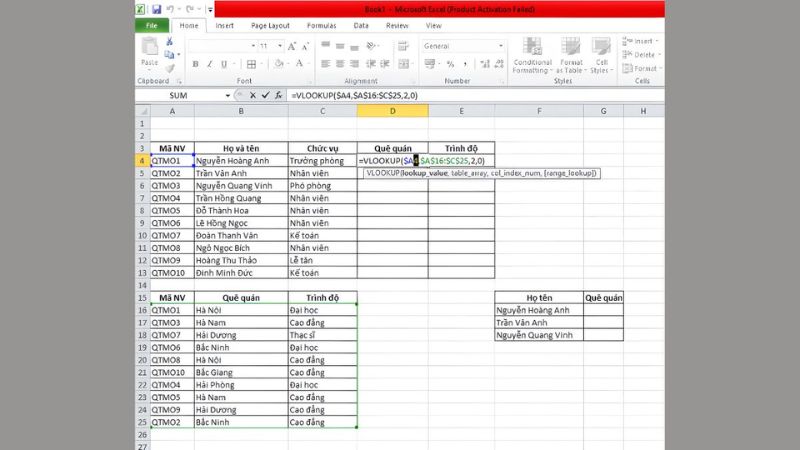The image size is (800, 450).
Task: Click the Cut scissors icon
Action: [169, 41]
